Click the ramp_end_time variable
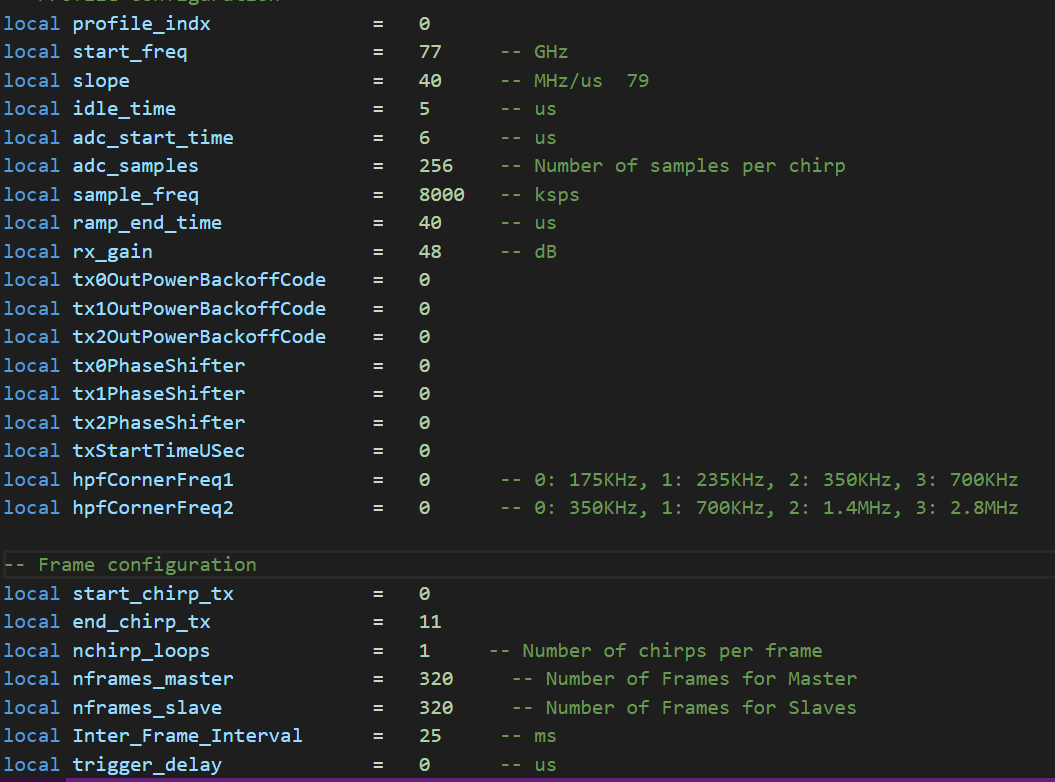Viewport: 1055px width, 782px height. click(x=147, y=223)
